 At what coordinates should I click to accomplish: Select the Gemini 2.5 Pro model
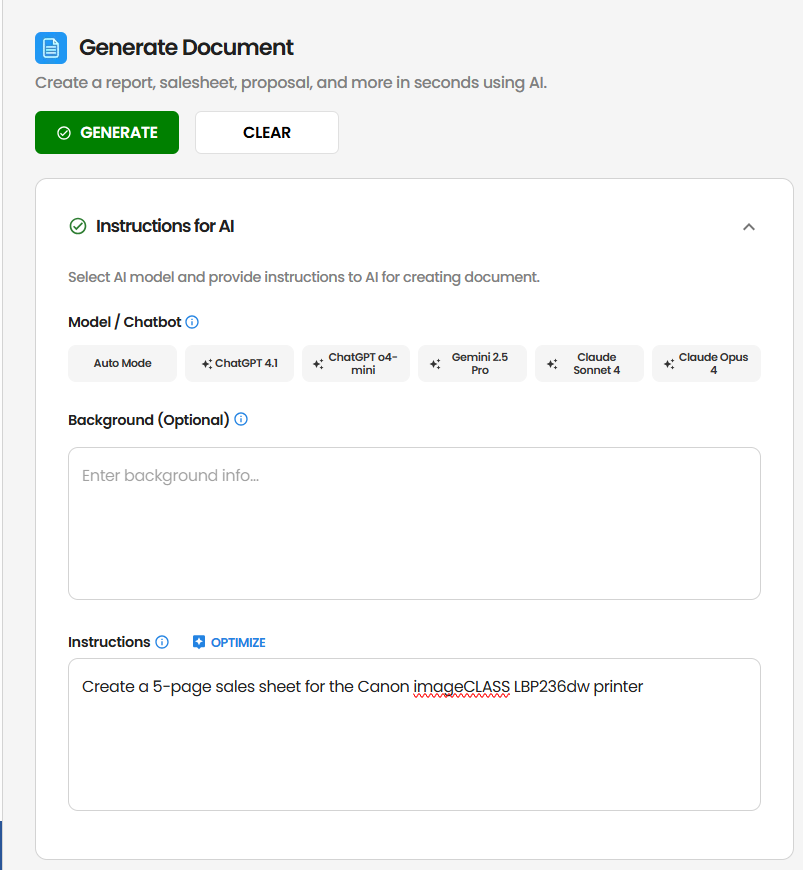472,364
